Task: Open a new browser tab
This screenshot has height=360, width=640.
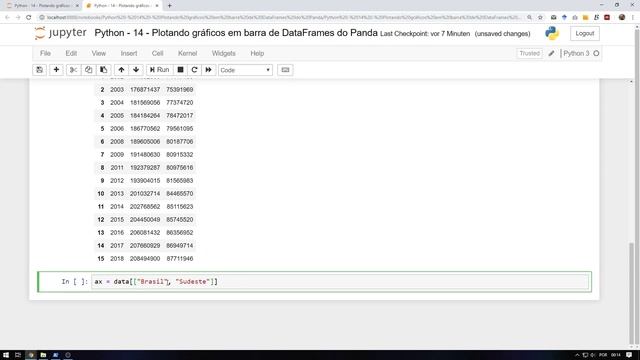Action: 169,6
